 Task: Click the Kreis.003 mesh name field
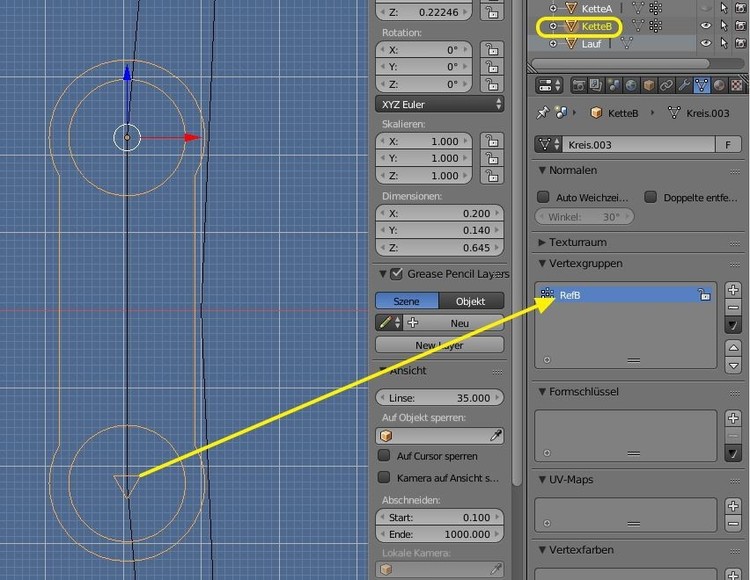(x=639, y=144)
